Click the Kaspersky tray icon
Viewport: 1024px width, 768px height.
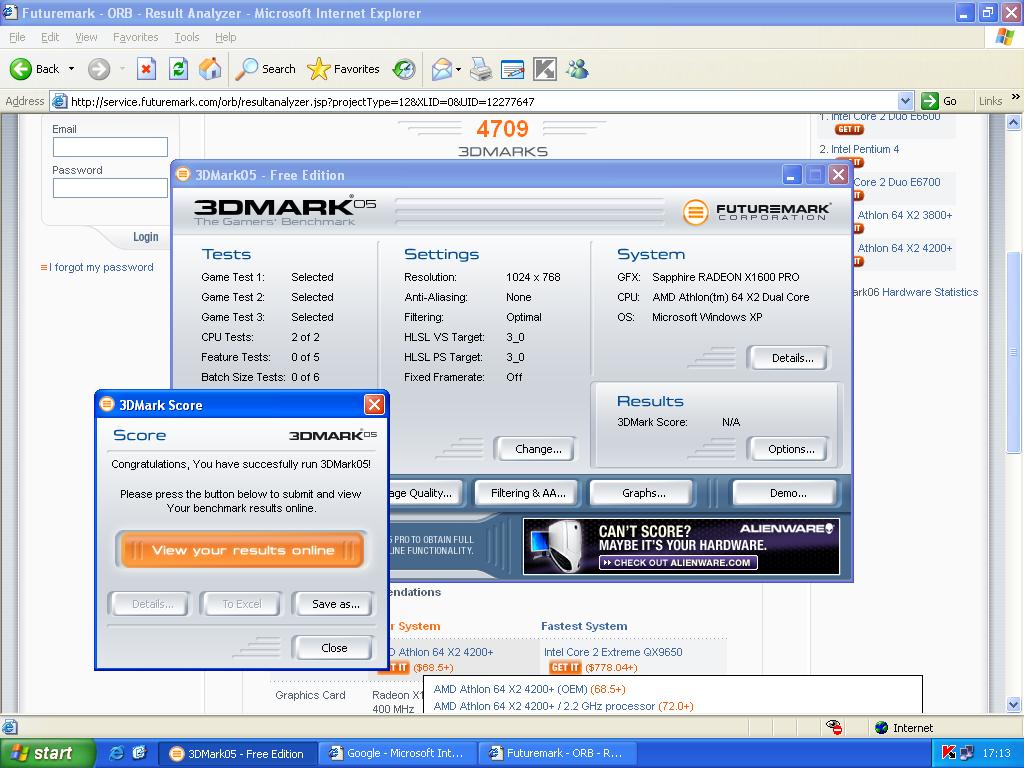[949, 753]
